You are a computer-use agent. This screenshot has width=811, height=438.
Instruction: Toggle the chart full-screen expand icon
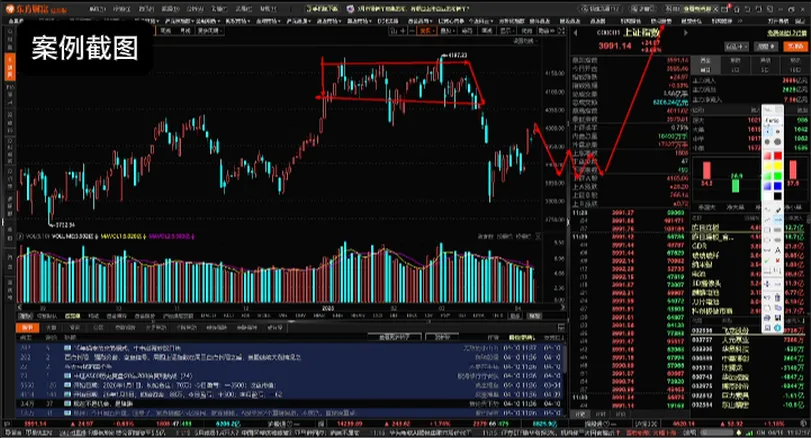(x=561, y=31)
